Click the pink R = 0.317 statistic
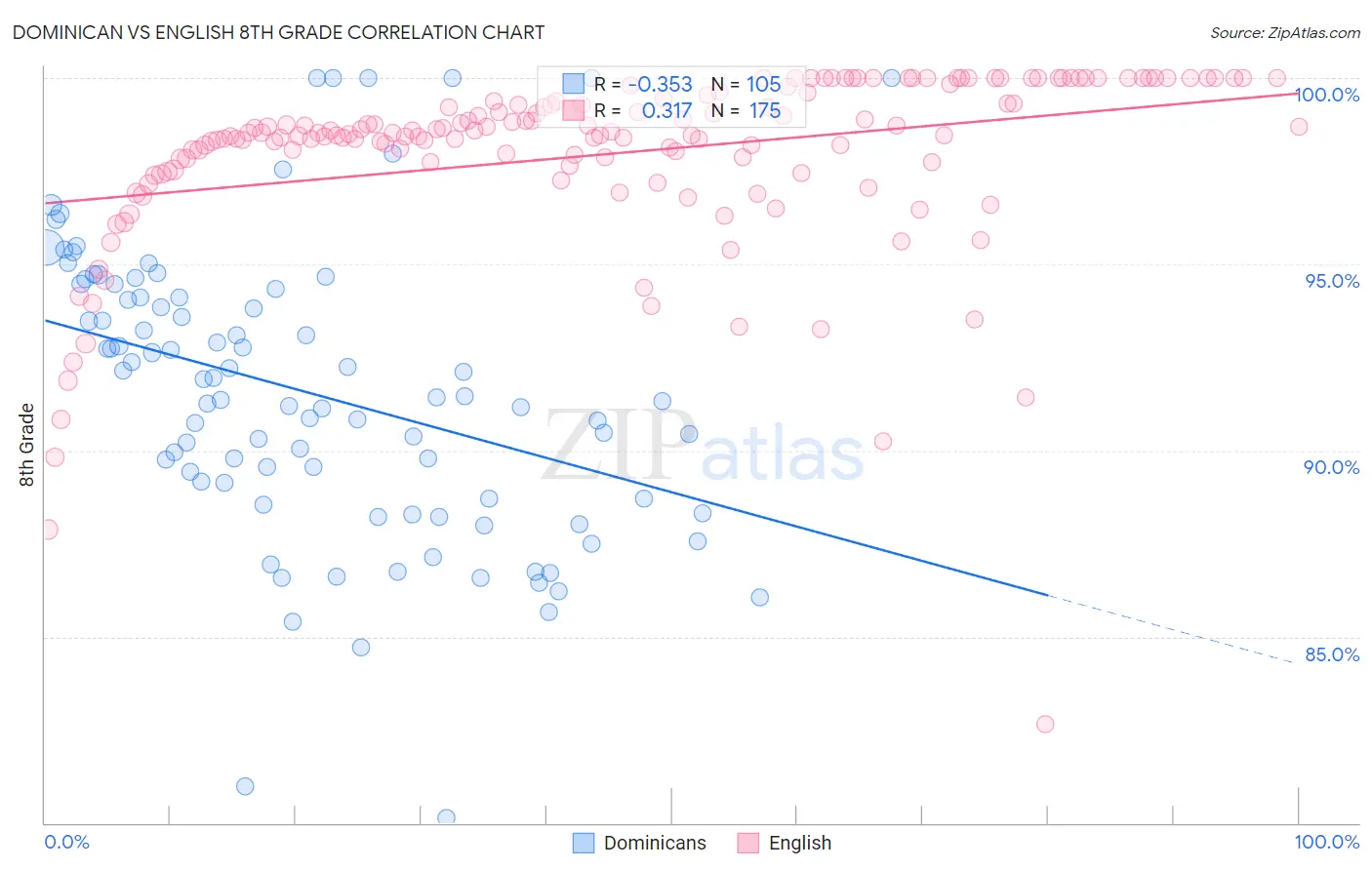This screenshot has width=1372, height=870. [x=643, y=110]
